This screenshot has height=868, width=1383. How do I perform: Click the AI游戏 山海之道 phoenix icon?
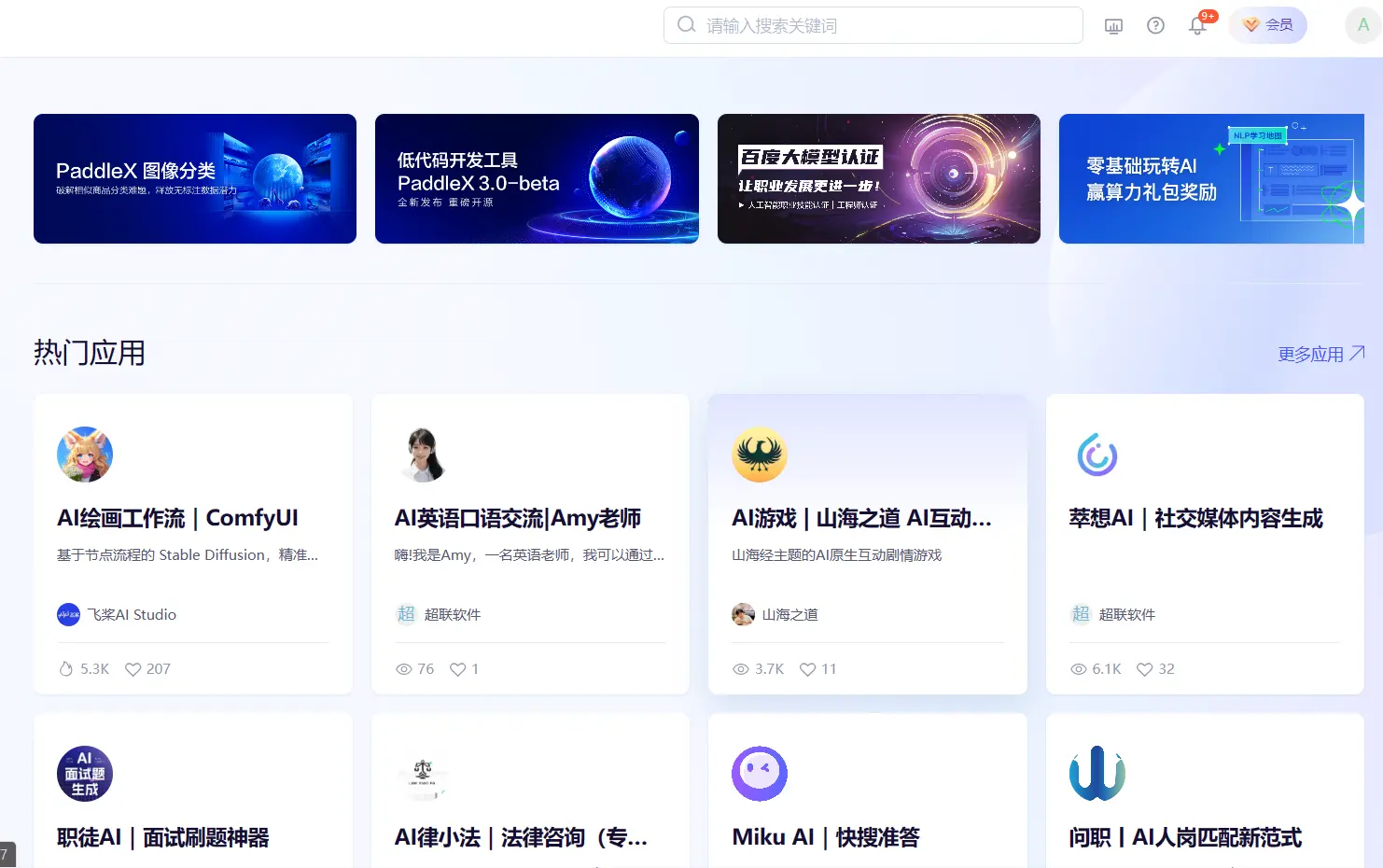pyautogui.click(x=760, y=455)
